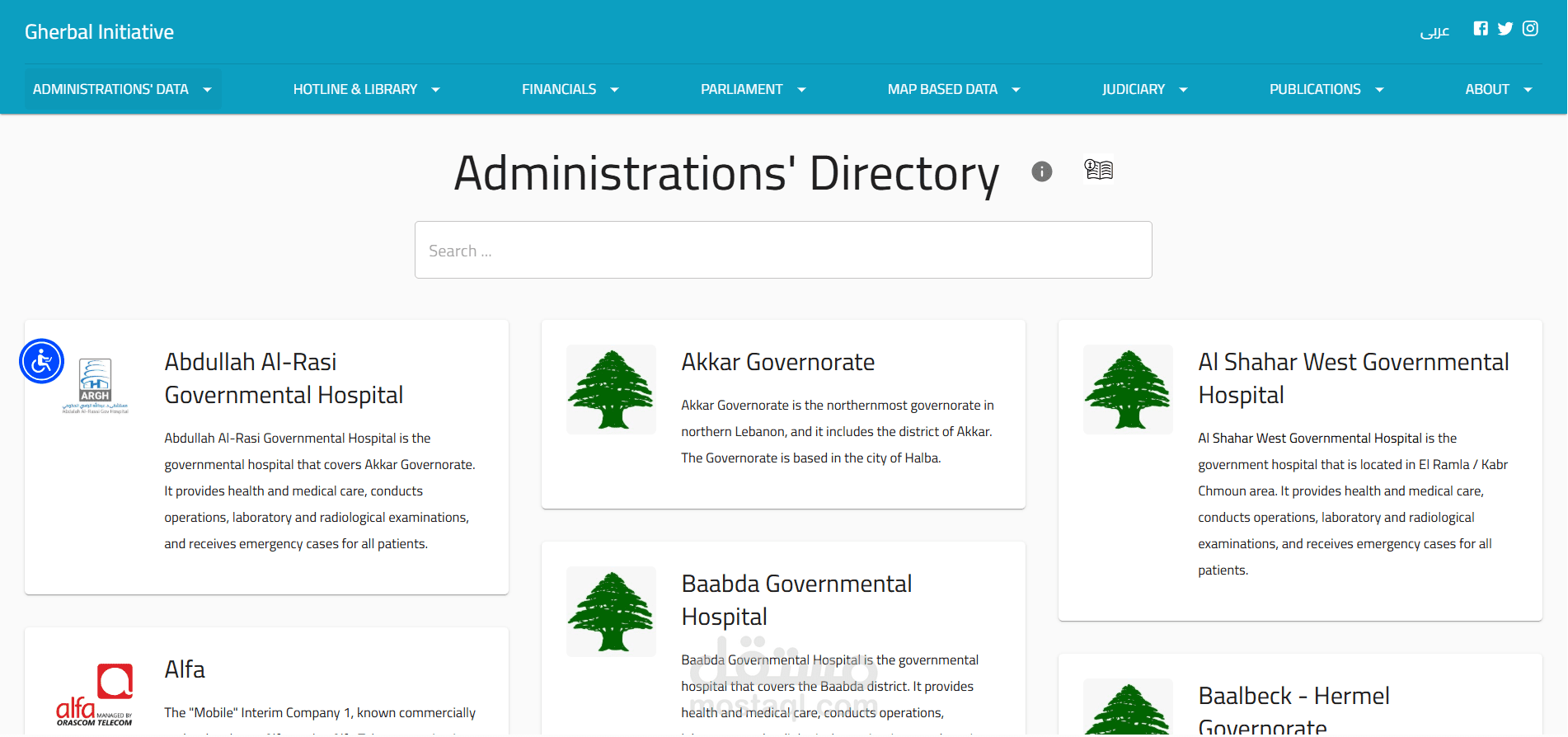Click the Alfa "Mobile" Interim Company description
The image size is (1568, 737).
coord(320,717)
